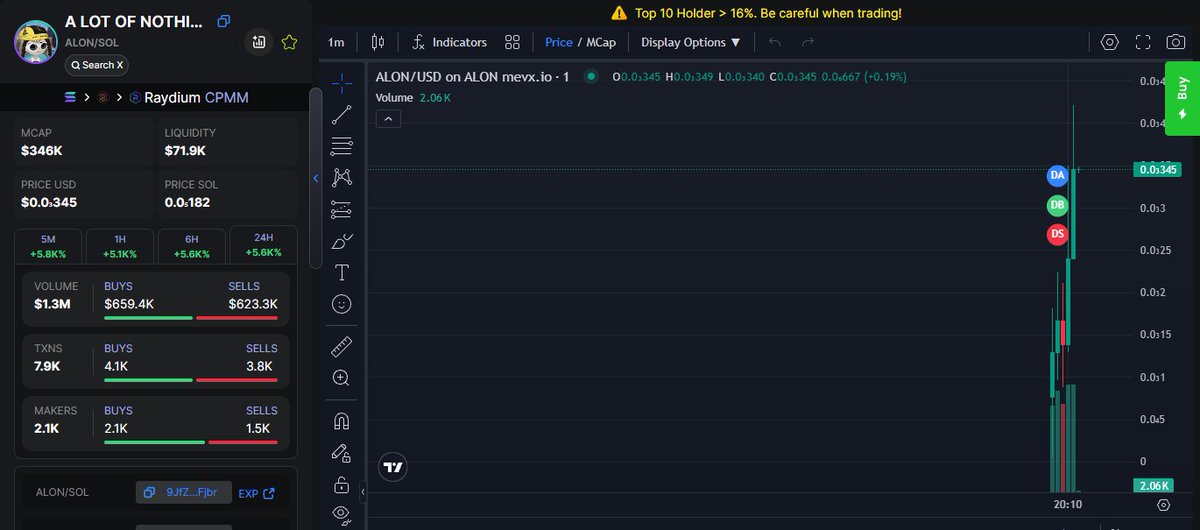
Task: Click the Search X button
Action: tap(97, 65)
